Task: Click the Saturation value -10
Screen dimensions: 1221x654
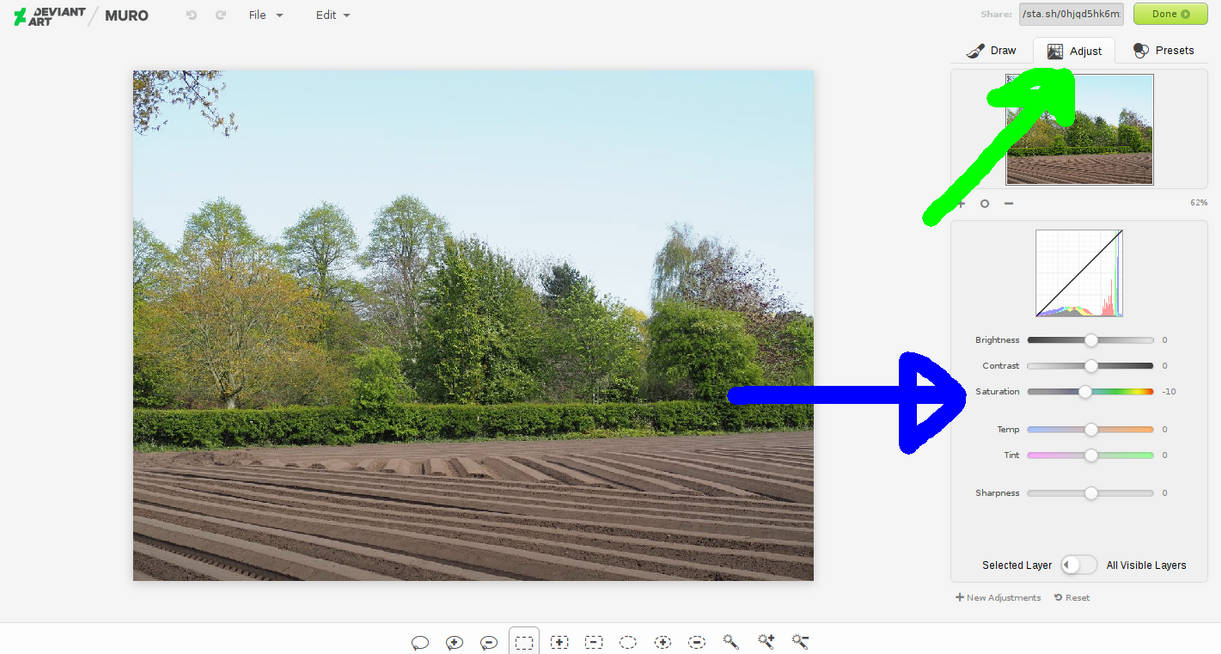Action: tap(1168, 392)
